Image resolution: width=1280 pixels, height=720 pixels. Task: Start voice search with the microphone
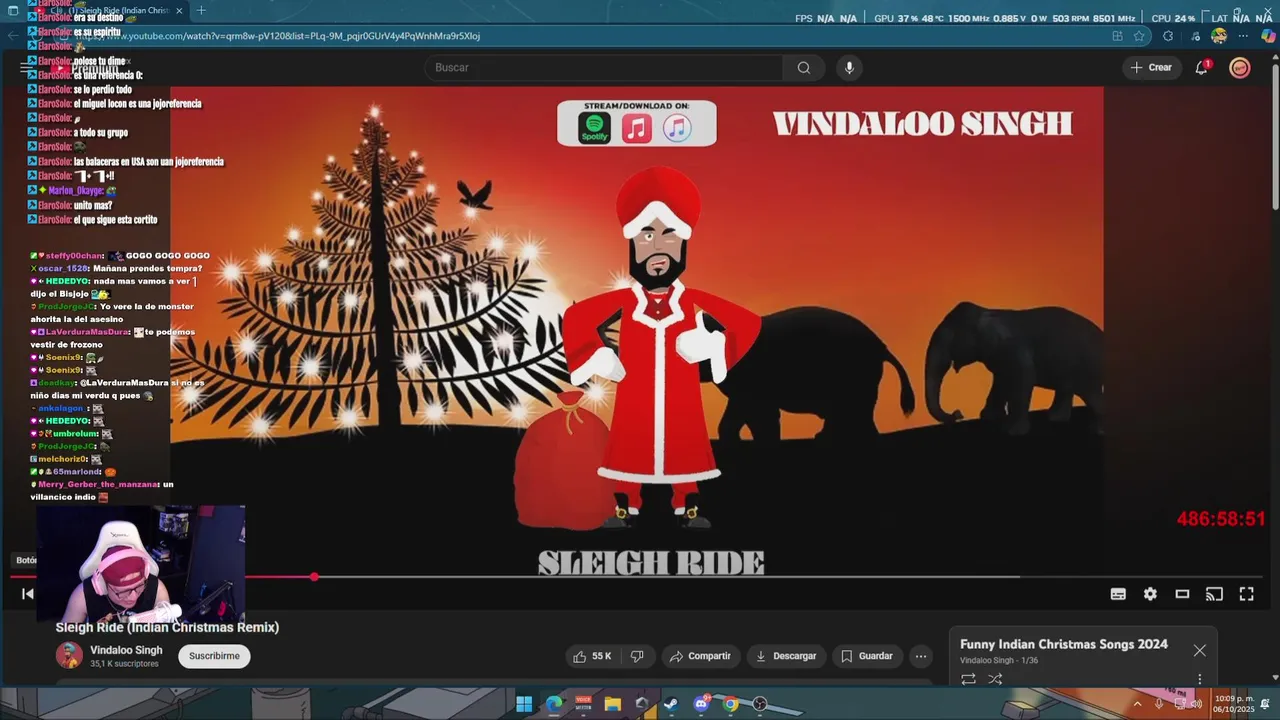click(849, 67)
